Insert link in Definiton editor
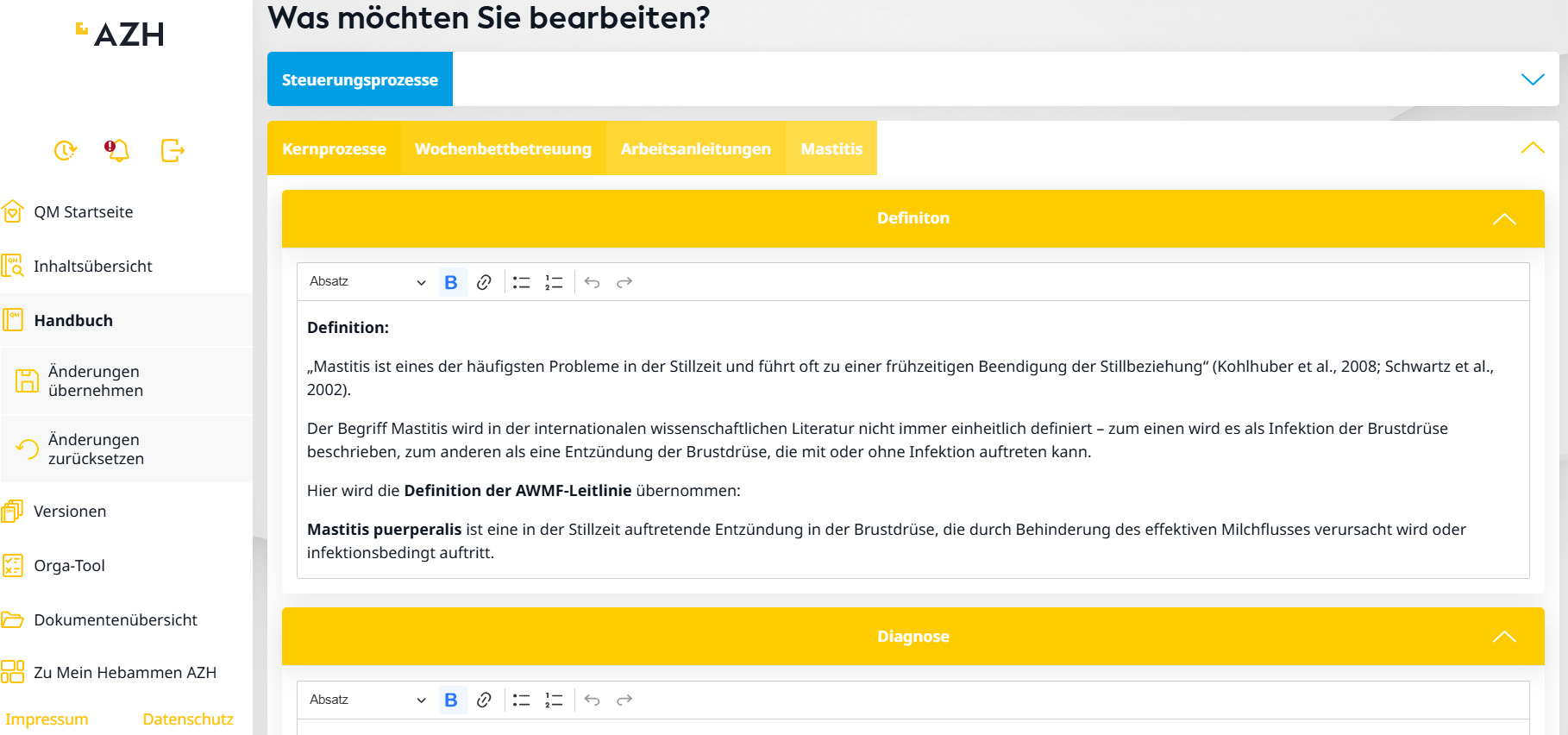 [x=484, y=282]
